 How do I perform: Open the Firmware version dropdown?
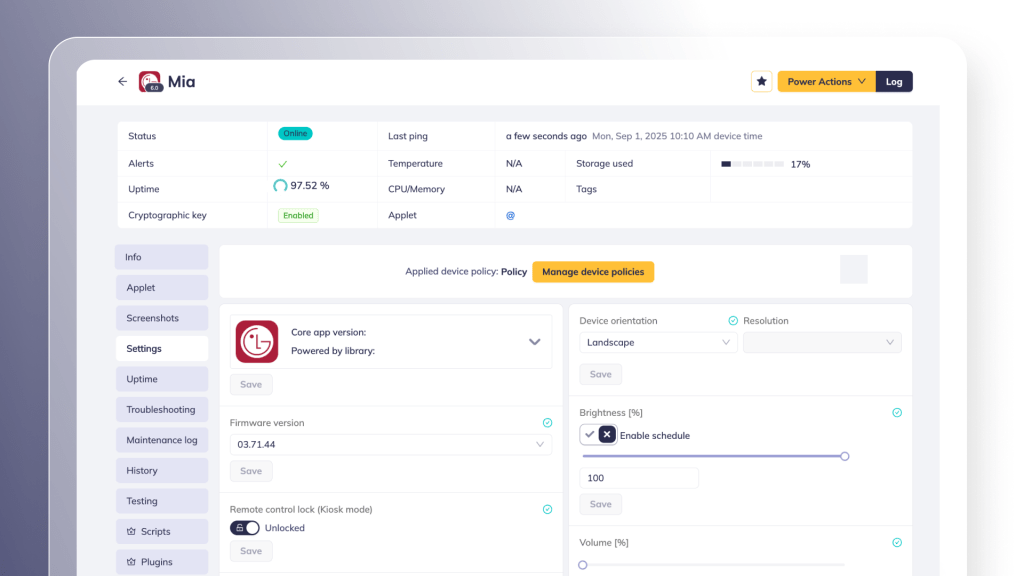(390, 444)
